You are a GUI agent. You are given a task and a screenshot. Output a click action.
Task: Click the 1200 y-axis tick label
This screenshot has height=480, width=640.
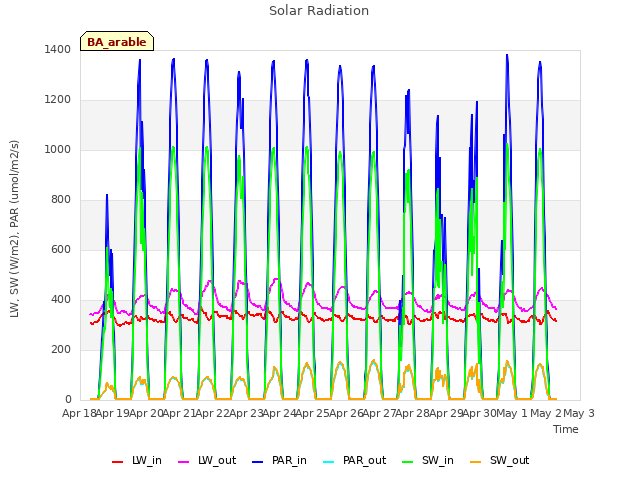[58, 100]
